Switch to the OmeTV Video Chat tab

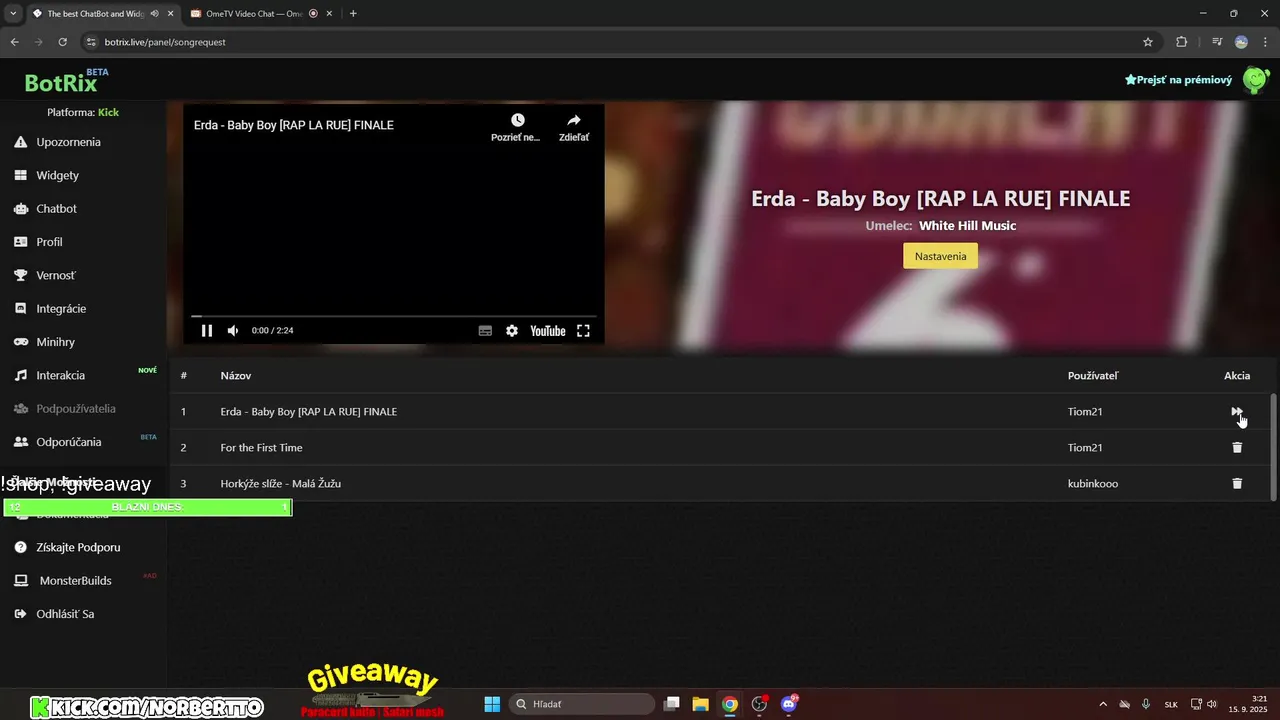pos(255,14)
